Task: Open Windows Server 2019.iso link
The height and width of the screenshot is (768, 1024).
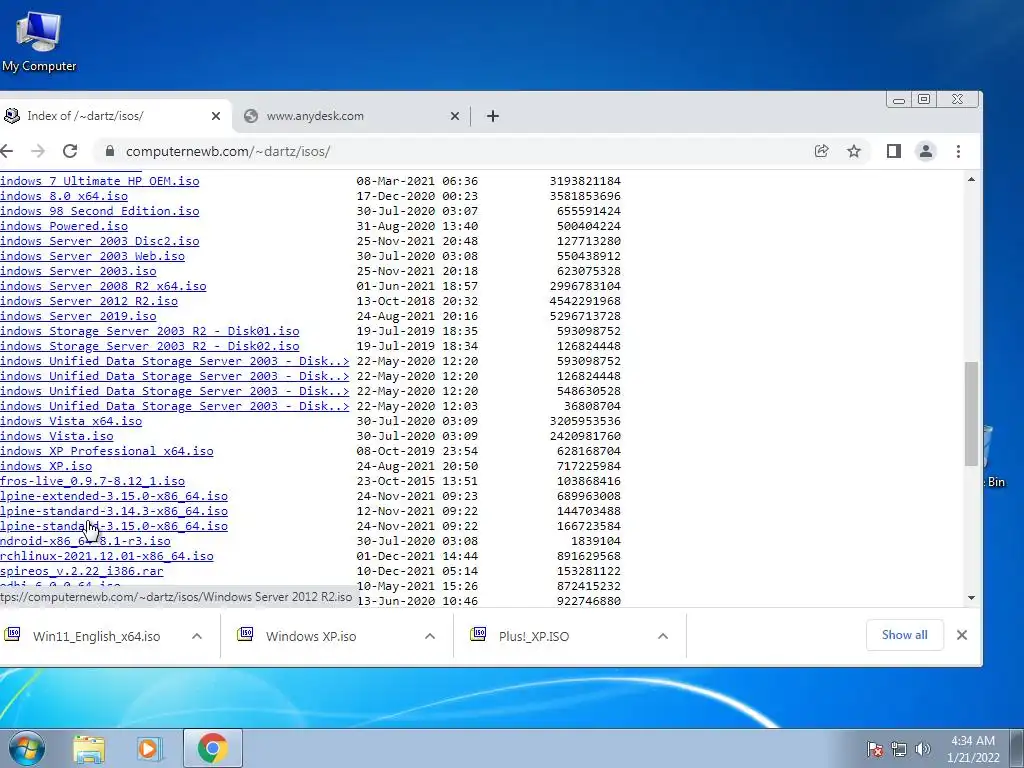Action: pos(78,316)
